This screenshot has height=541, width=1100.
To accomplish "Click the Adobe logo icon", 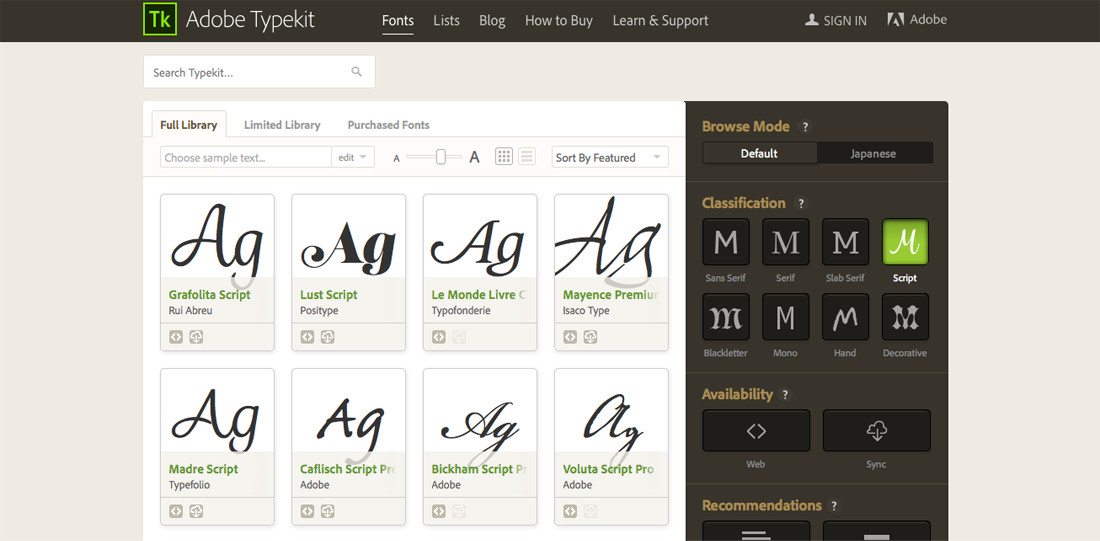I will [x=895, y=20].
